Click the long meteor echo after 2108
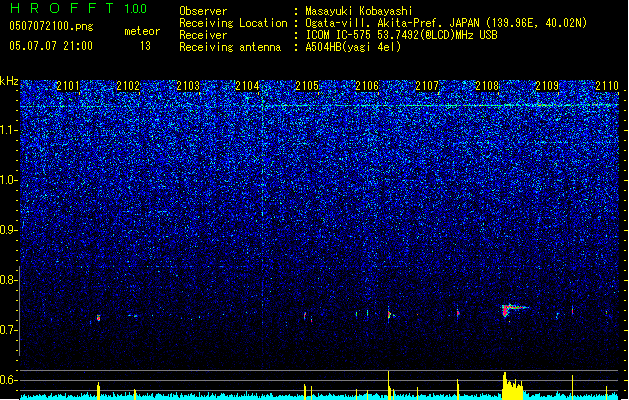Screen dimensions: 629x400 tap(514, 309)
